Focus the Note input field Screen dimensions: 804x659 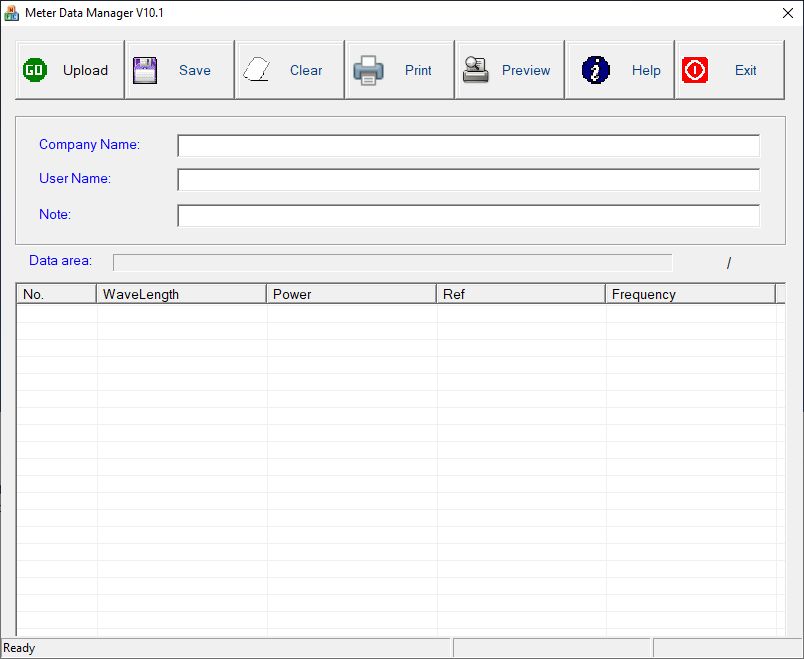click(468, 216)
